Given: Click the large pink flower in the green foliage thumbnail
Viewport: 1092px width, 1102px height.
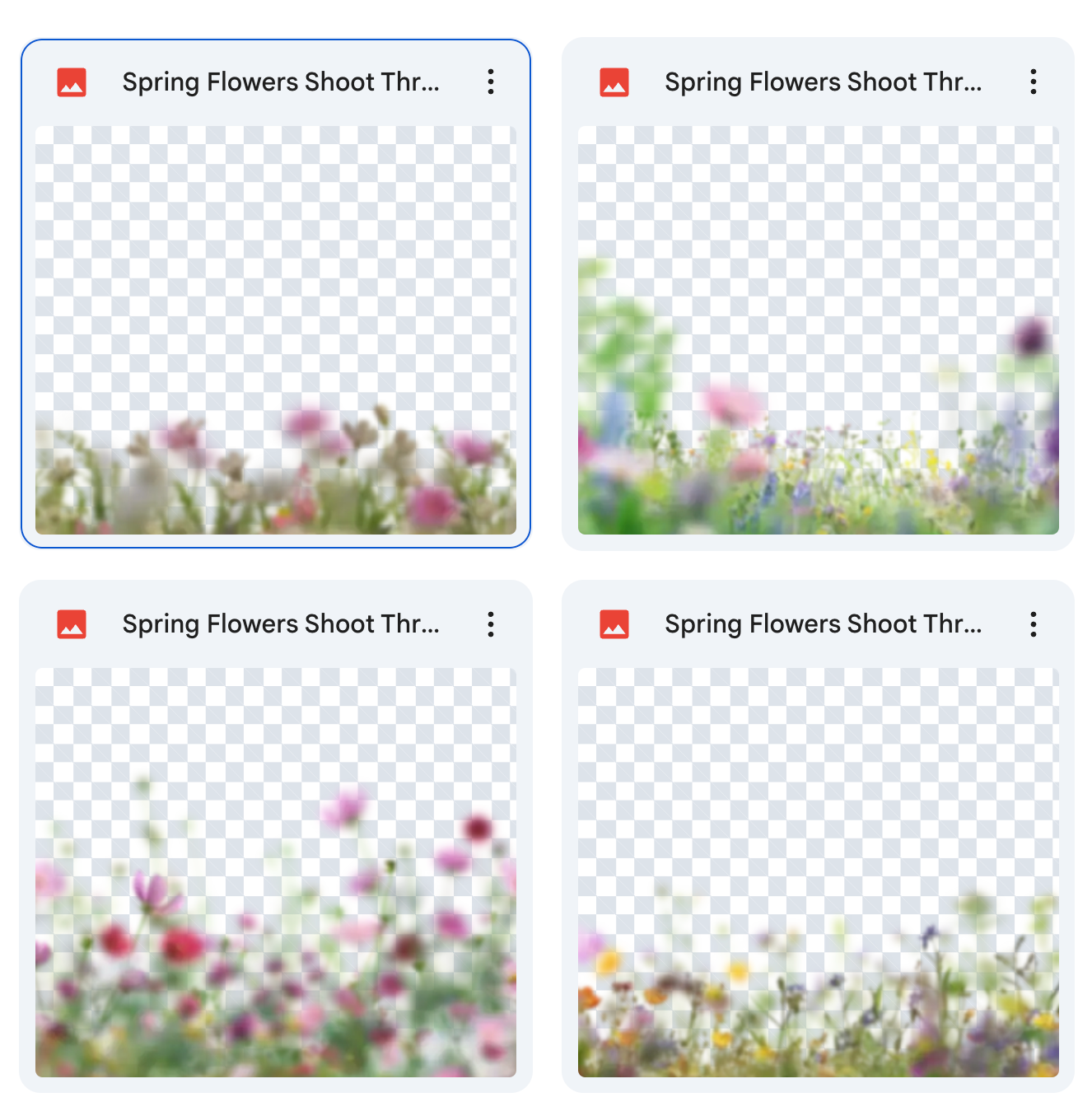Looking at the screenshot, I should (731, 405).
